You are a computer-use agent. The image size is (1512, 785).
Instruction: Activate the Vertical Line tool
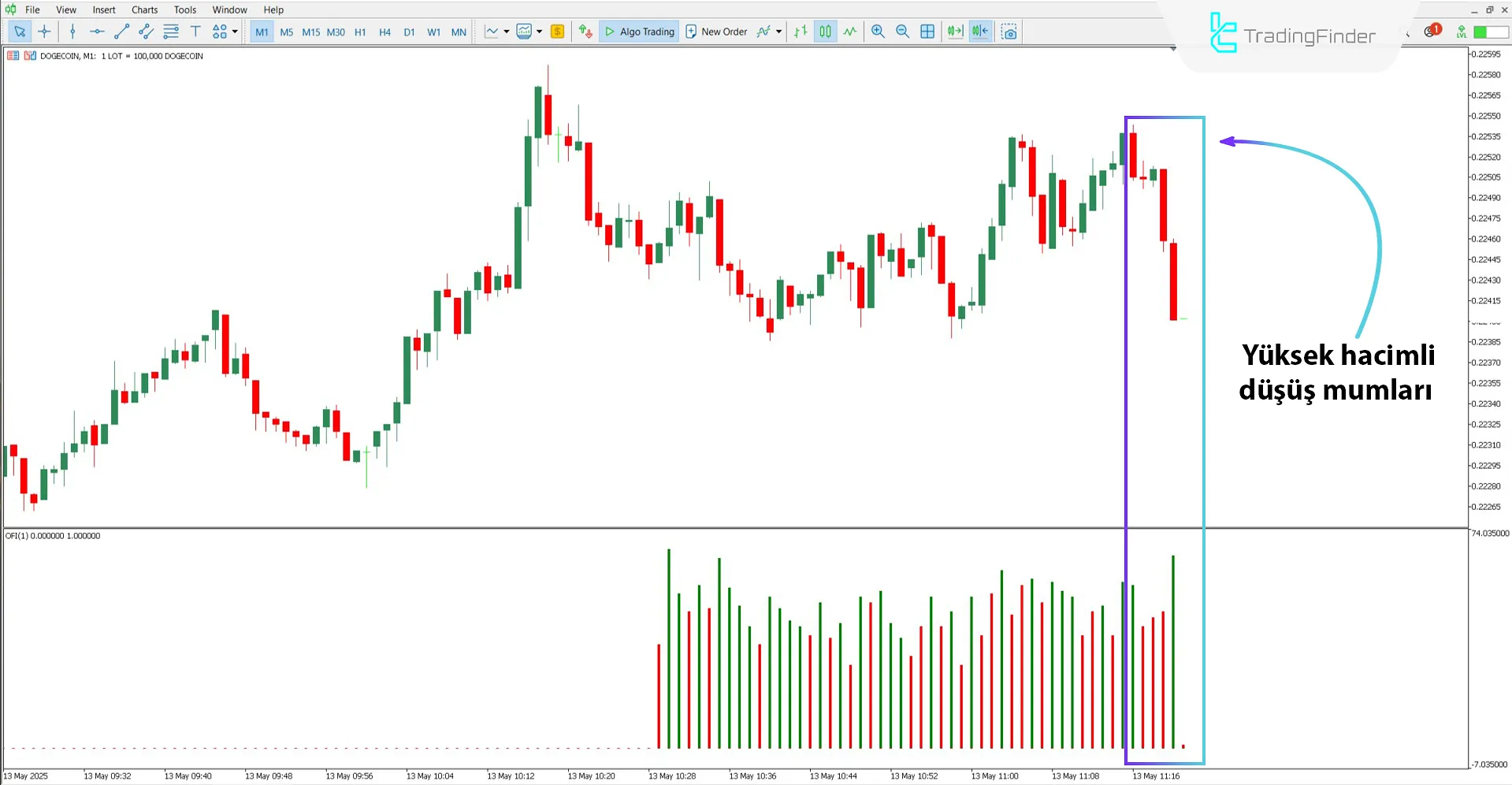pyautogui.click(x=72, y=32)
